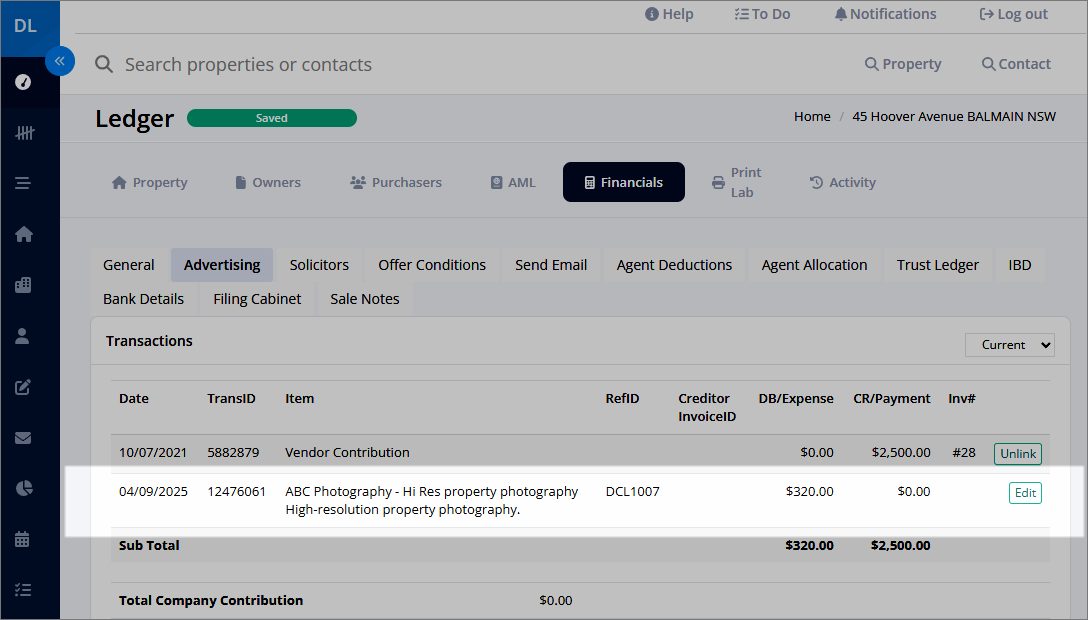
Task: Click the building icon in sidebar
Action: coord(23,285)
